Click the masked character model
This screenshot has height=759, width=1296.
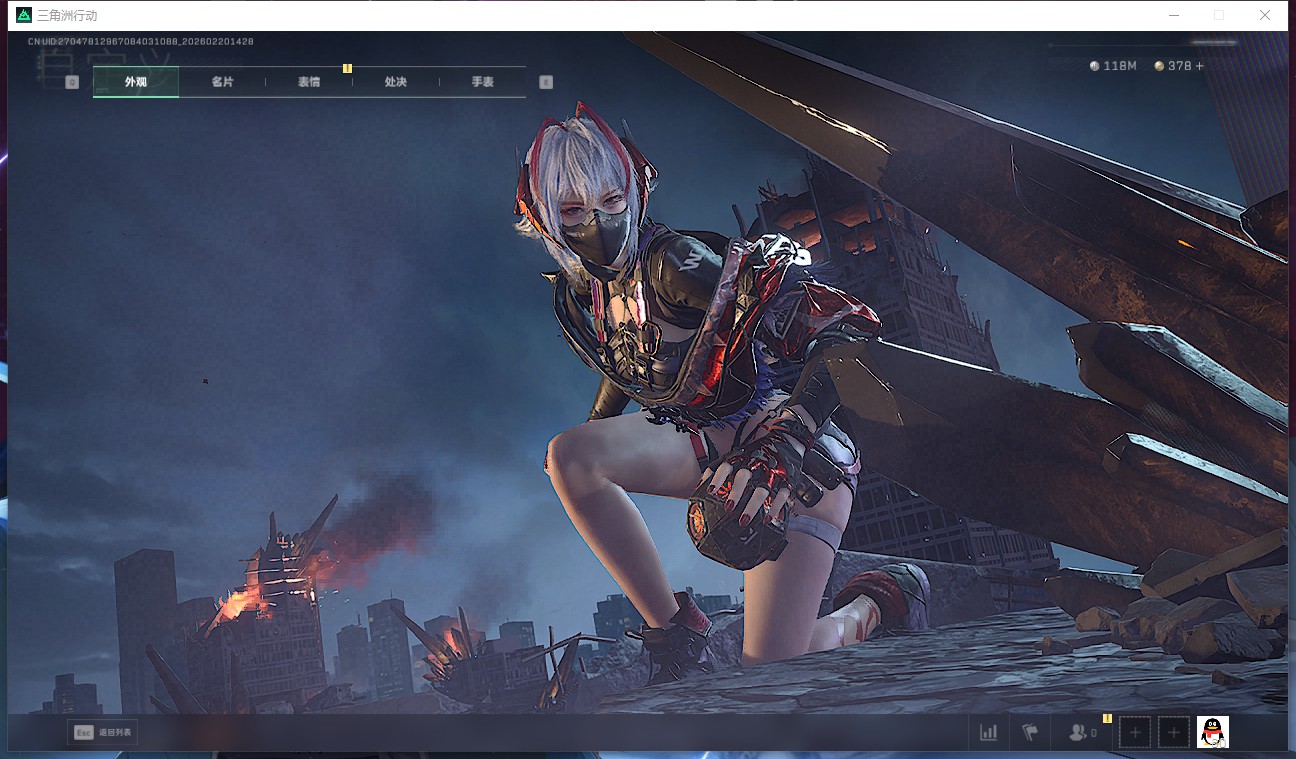click(700, 380)
